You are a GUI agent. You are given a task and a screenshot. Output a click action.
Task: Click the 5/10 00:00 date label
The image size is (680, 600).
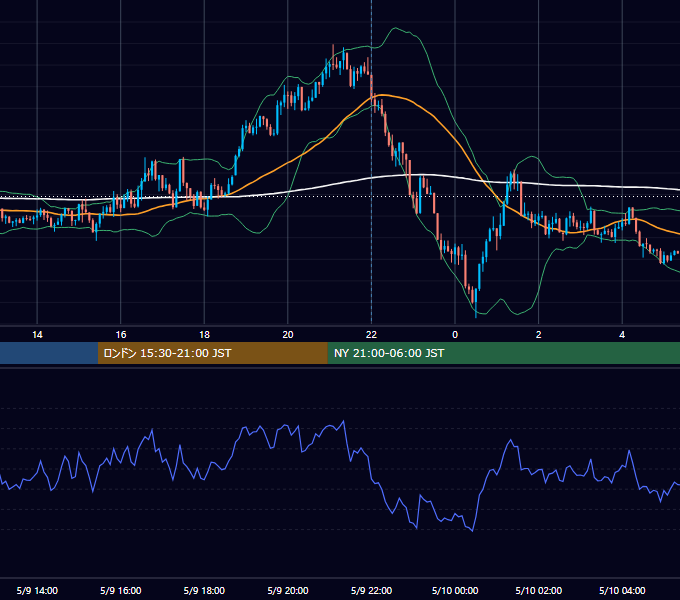point(455,590)
